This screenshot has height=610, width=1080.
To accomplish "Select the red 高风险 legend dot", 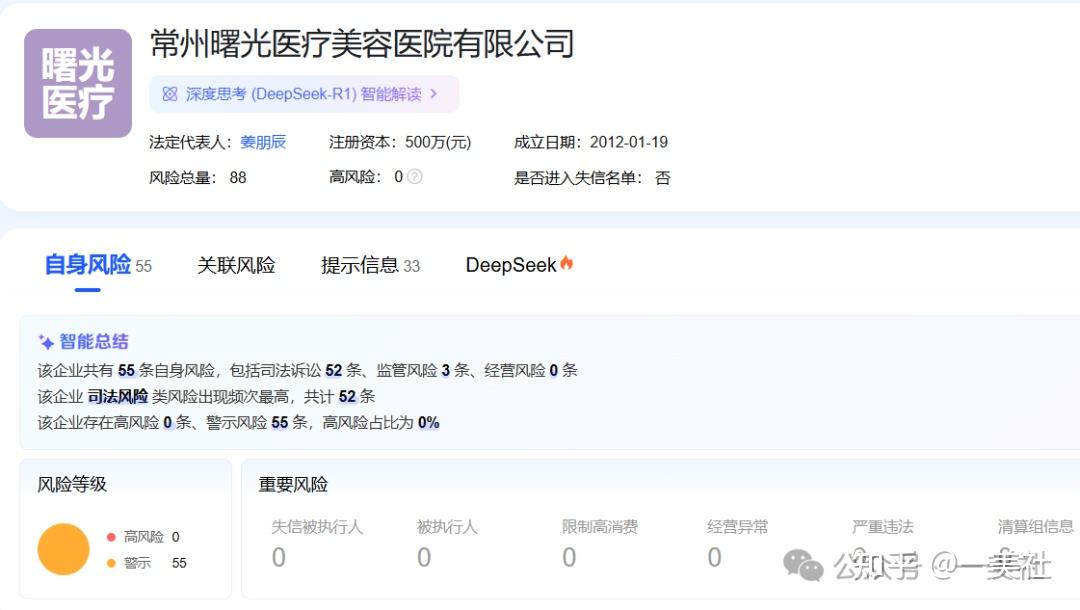I will click(111, 537).
